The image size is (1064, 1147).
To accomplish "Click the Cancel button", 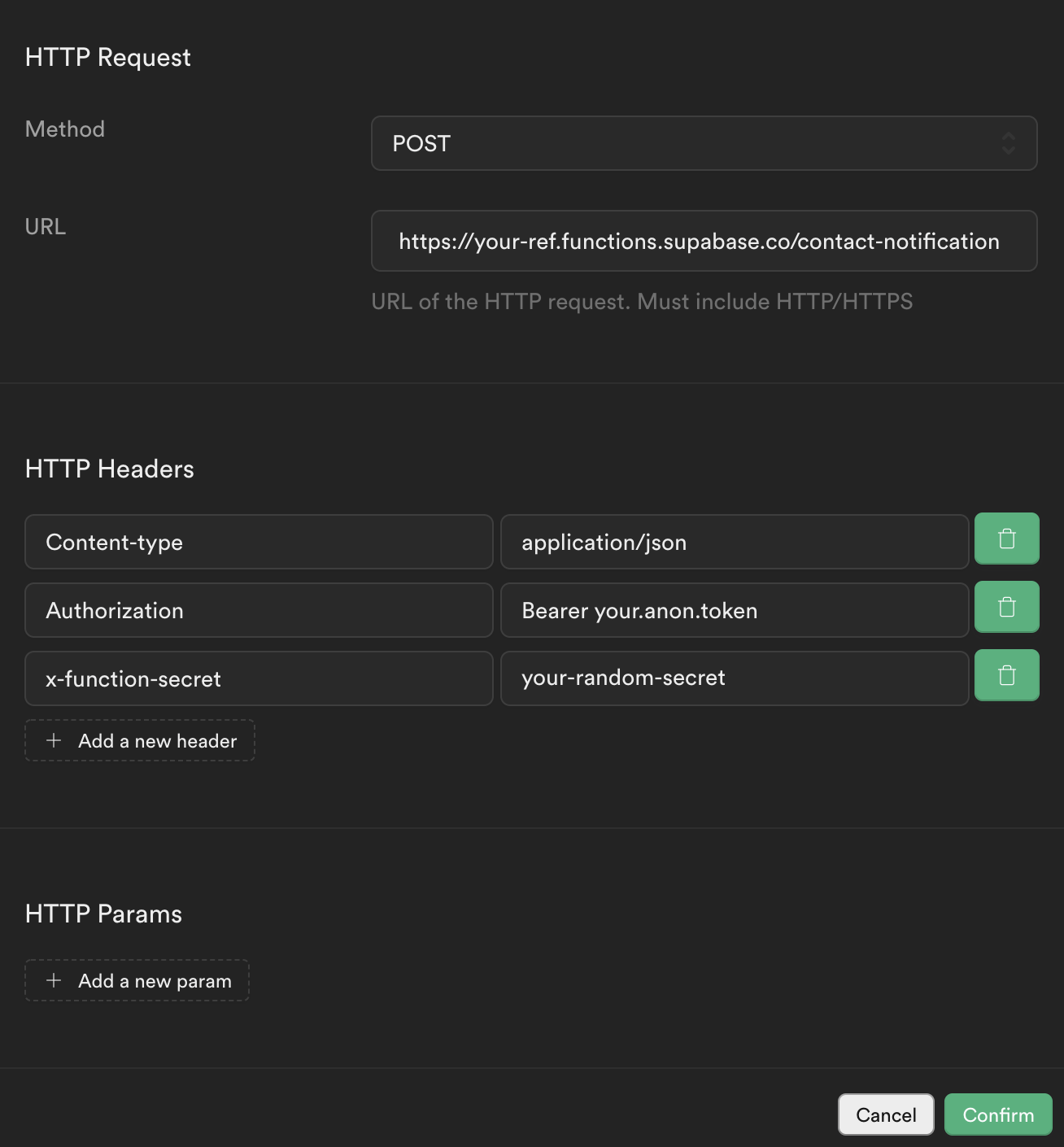I will point(886,1114).
